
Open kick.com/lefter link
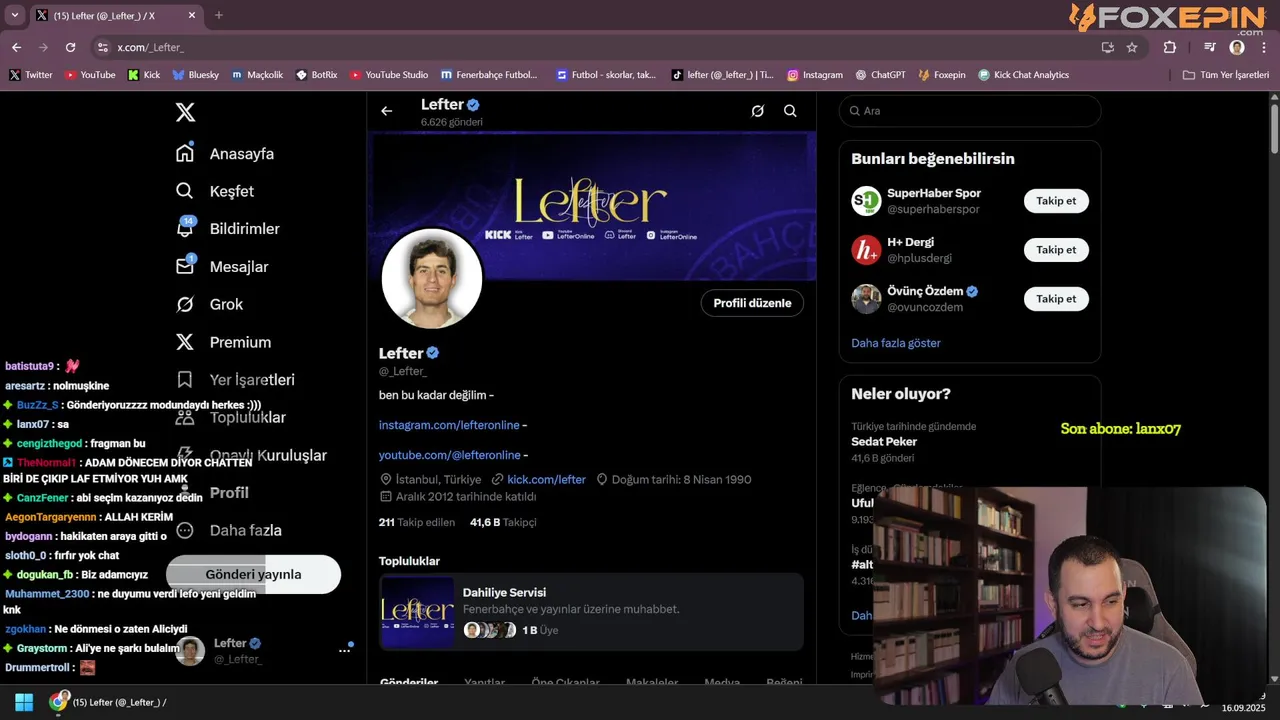coord(546,480)
